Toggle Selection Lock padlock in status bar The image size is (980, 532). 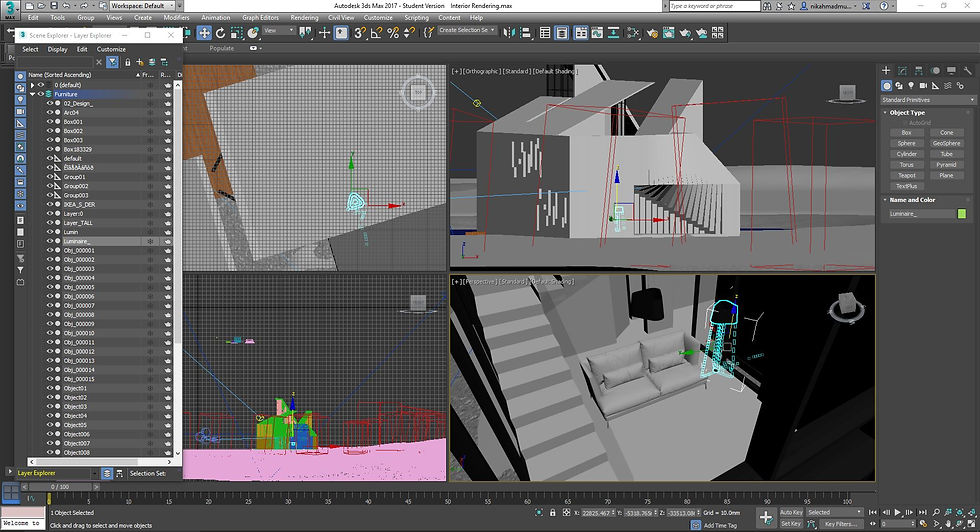[x=552, y=513]
